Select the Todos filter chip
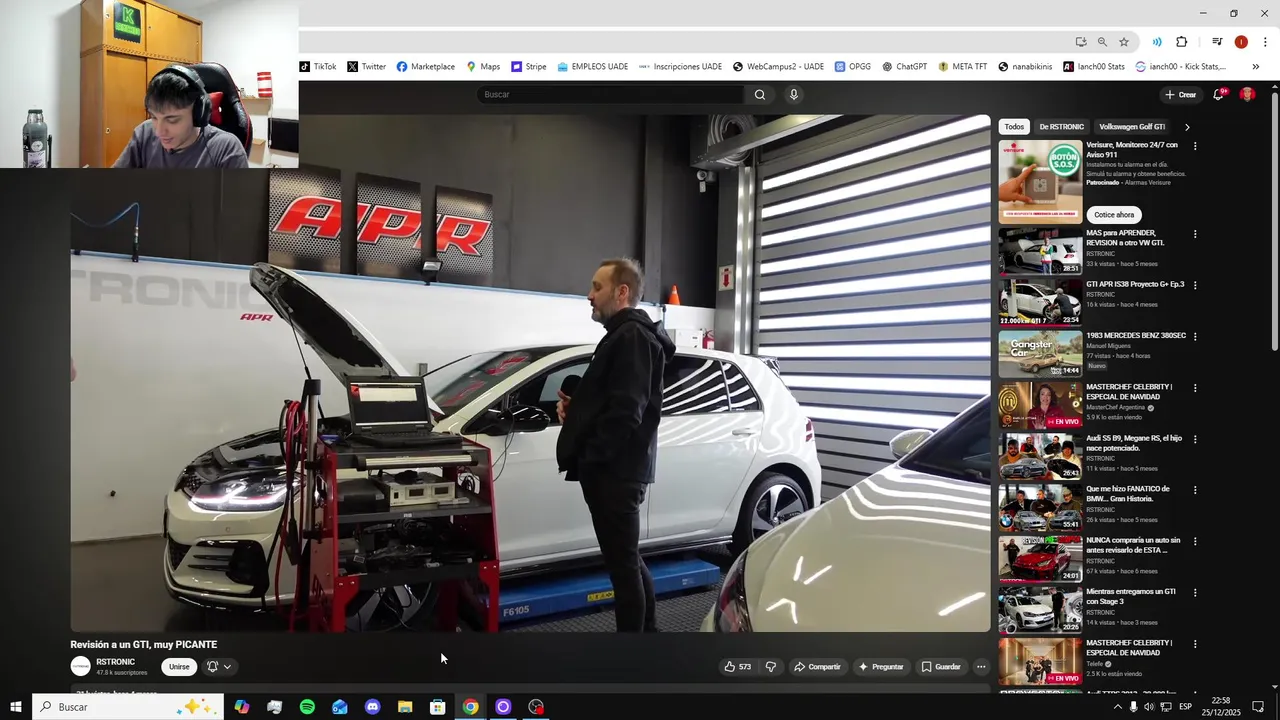Screen dimensions: 1280x720 (x=1014, y=127)
